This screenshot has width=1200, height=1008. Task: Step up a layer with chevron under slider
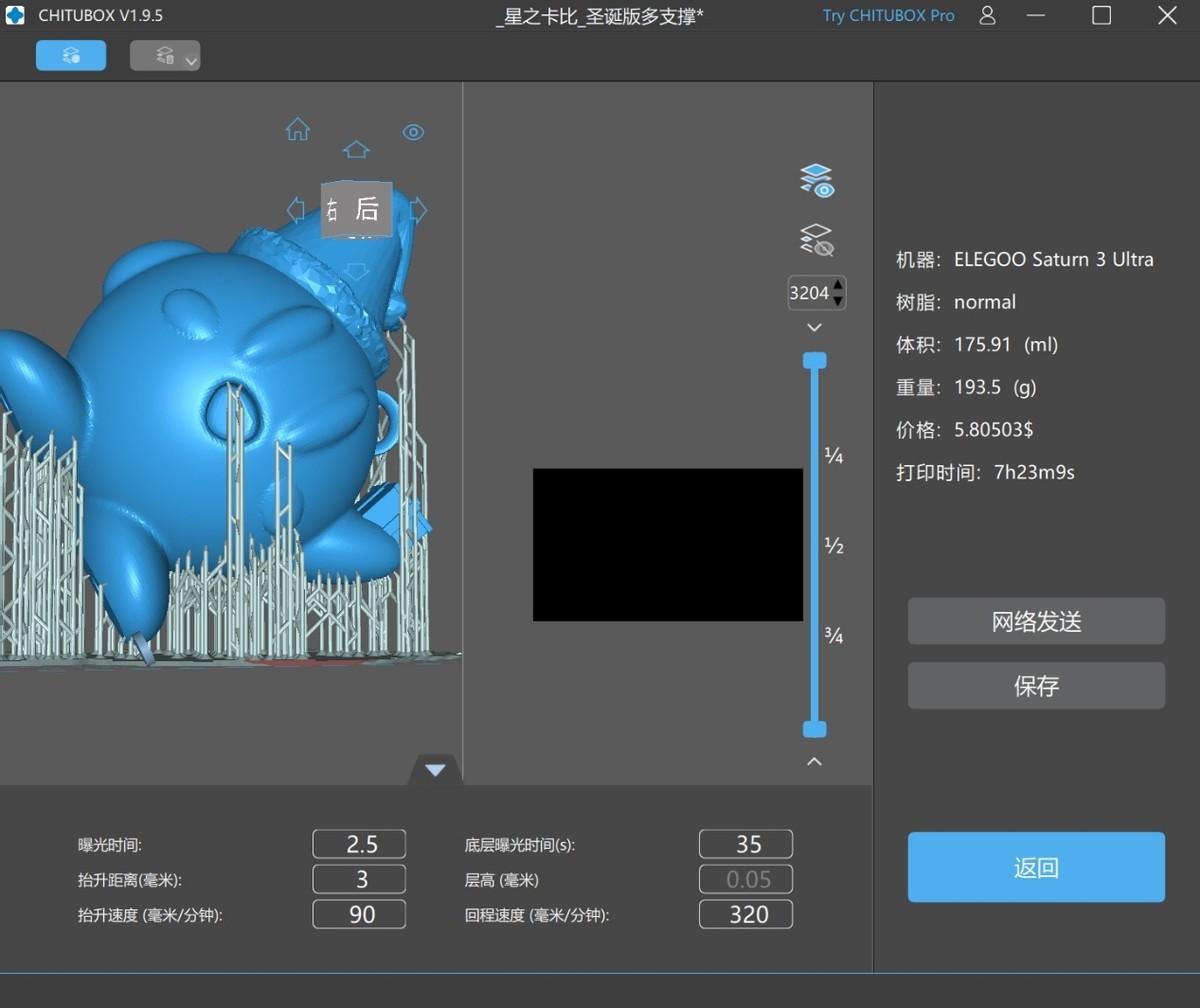(814, 761)
